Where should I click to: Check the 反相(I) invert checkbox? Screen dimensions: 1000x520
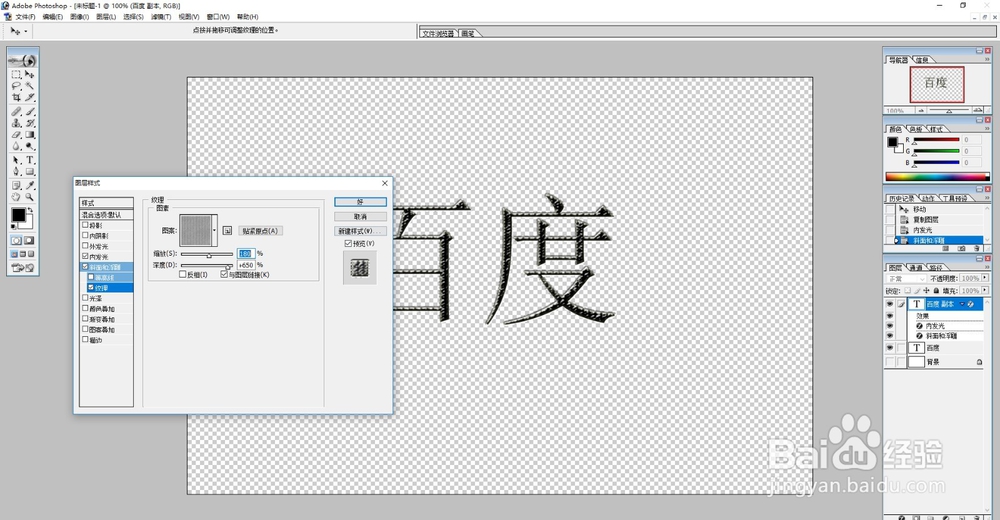tap(182, 274)
